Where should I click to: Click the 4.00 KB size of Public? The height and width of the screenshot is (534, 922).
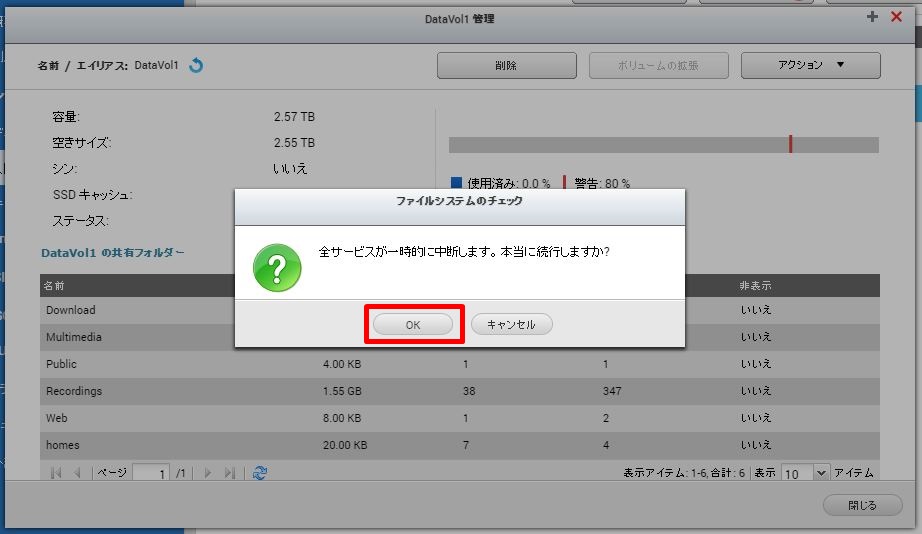(x=342, y=364)
